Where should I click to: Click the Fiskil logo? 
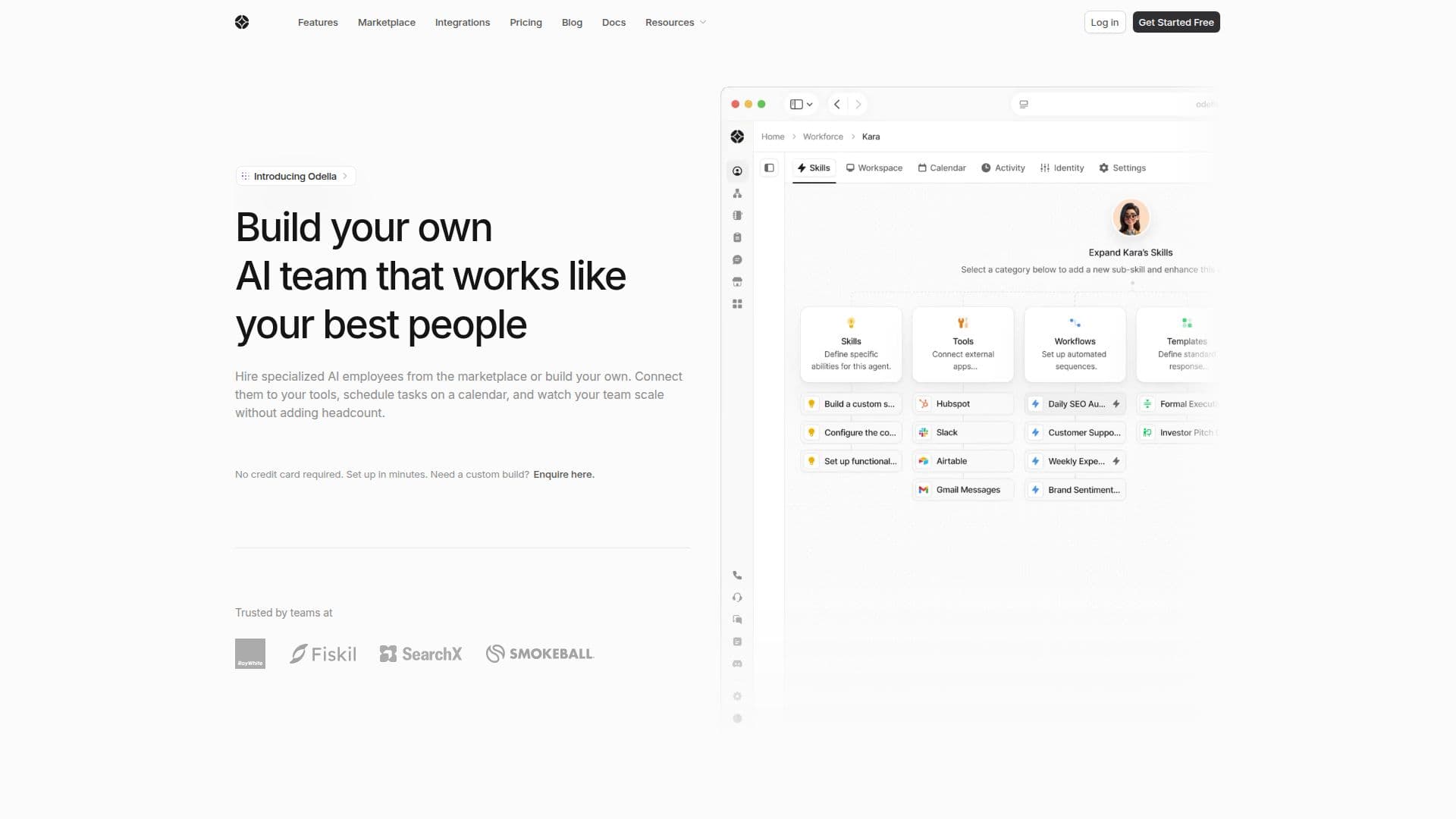(323, 654)
